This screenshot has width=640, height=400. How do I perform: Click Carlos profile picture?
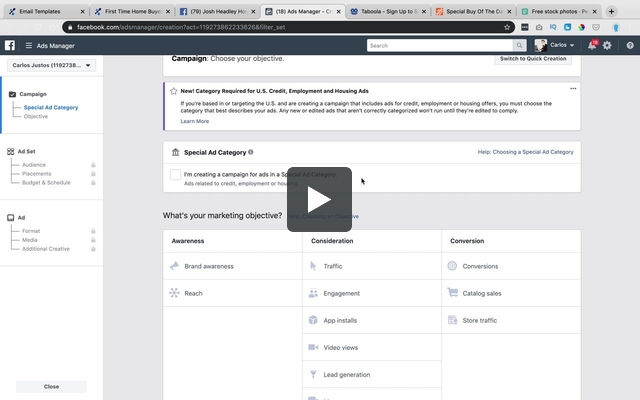[541, 45]
